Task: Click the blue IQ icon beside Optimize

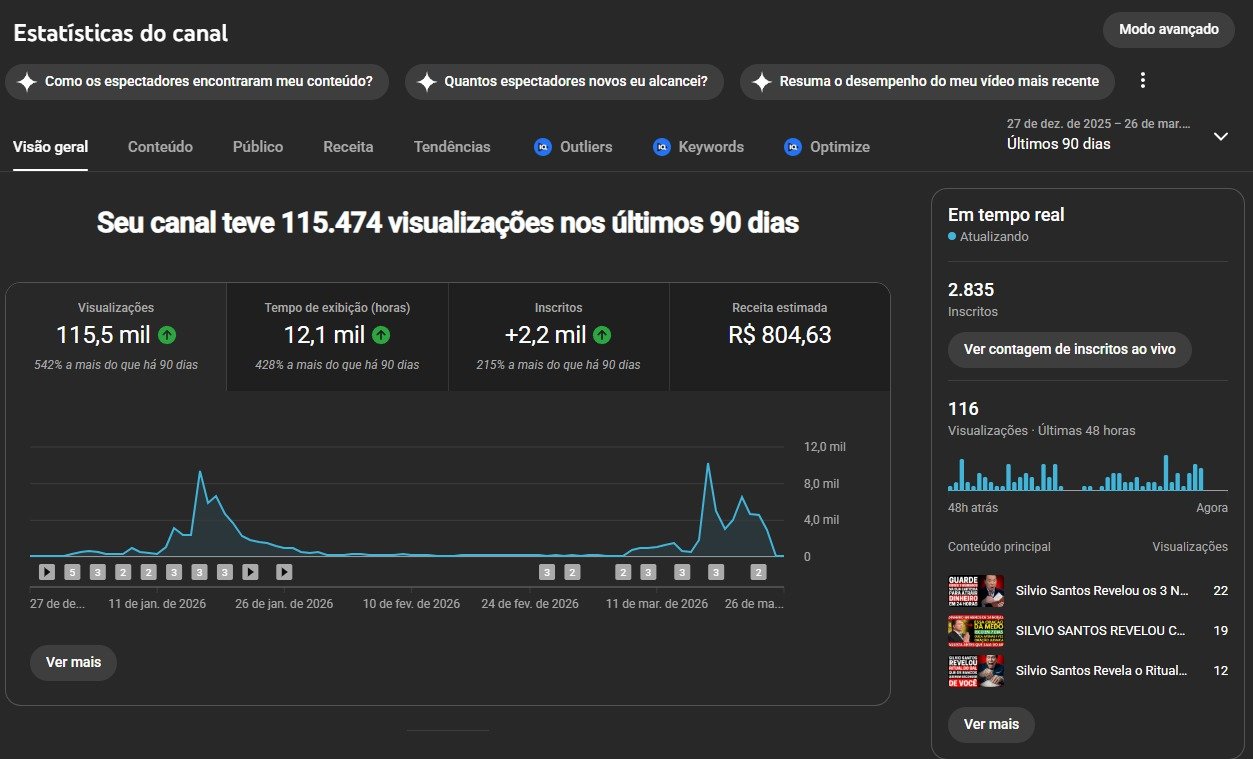Action: coord(793,147)
